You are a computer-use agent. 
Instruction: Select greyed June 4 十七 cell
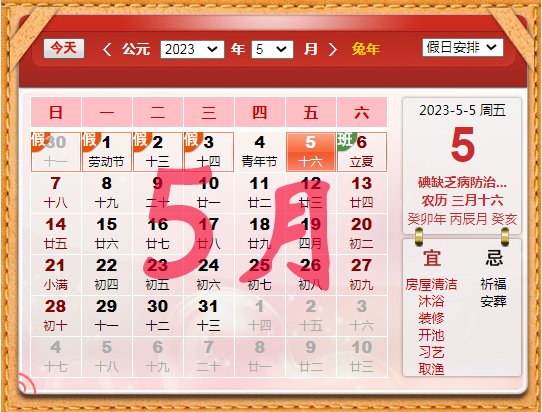(x=56, y=357)
